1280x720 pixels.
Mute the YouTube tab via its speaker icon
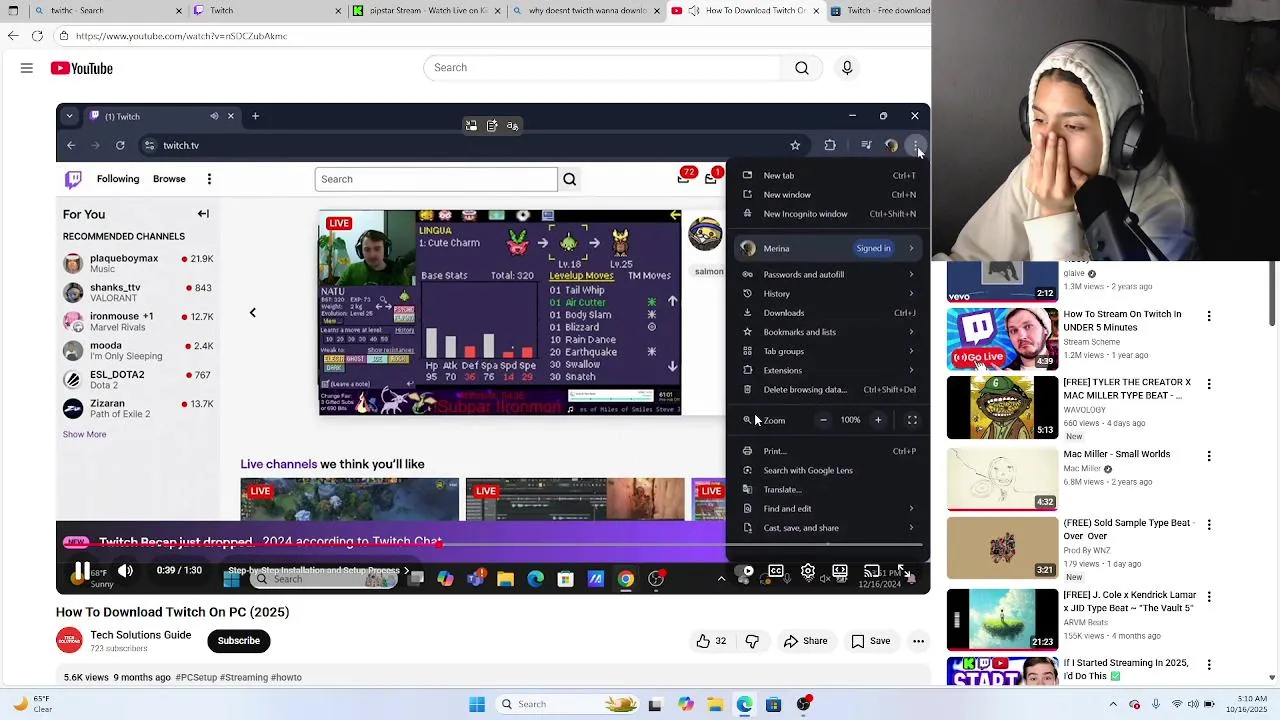click(694, 11)
